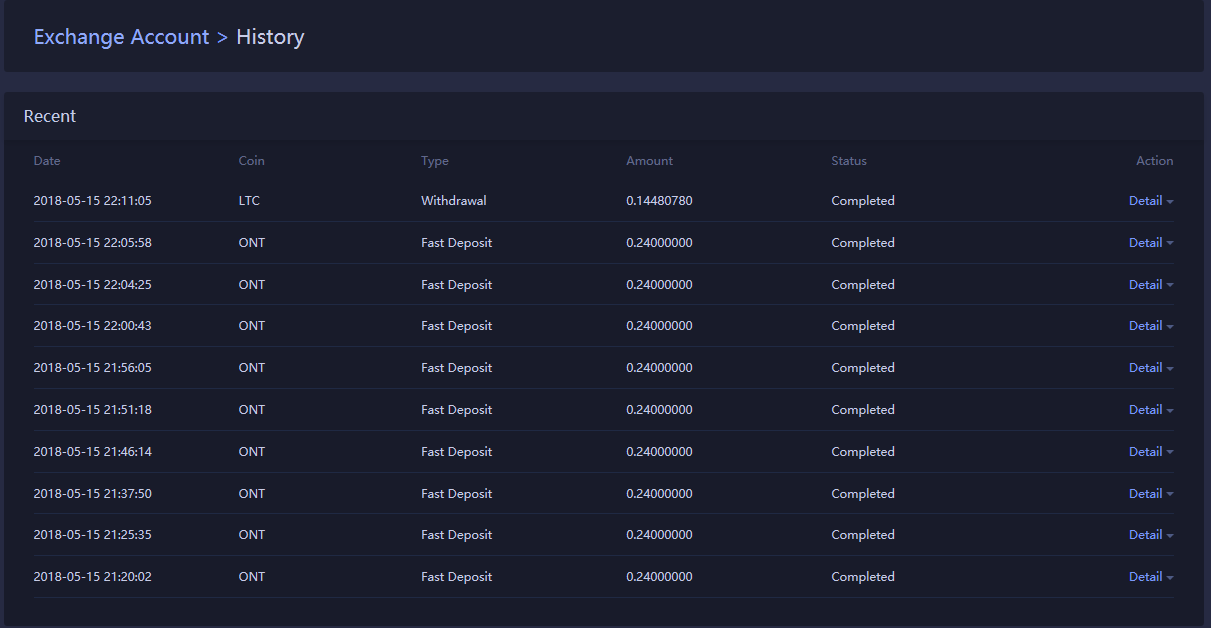Click Detail on the 21:25:35 row
This screenshot has width=1211, height=628.
click(1149, 535)
